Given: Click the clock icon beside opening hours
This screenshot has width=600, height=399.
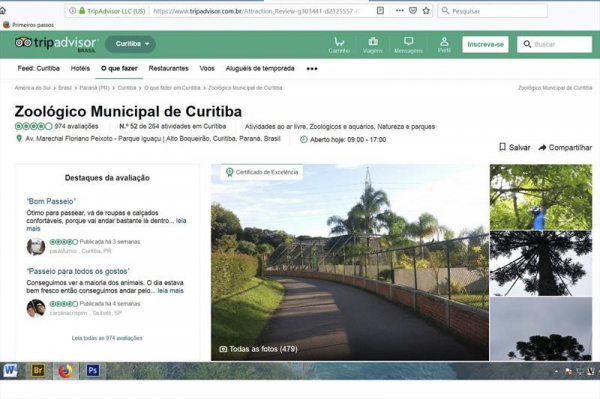Looking at the screenshot, I should tap(303, 140).
